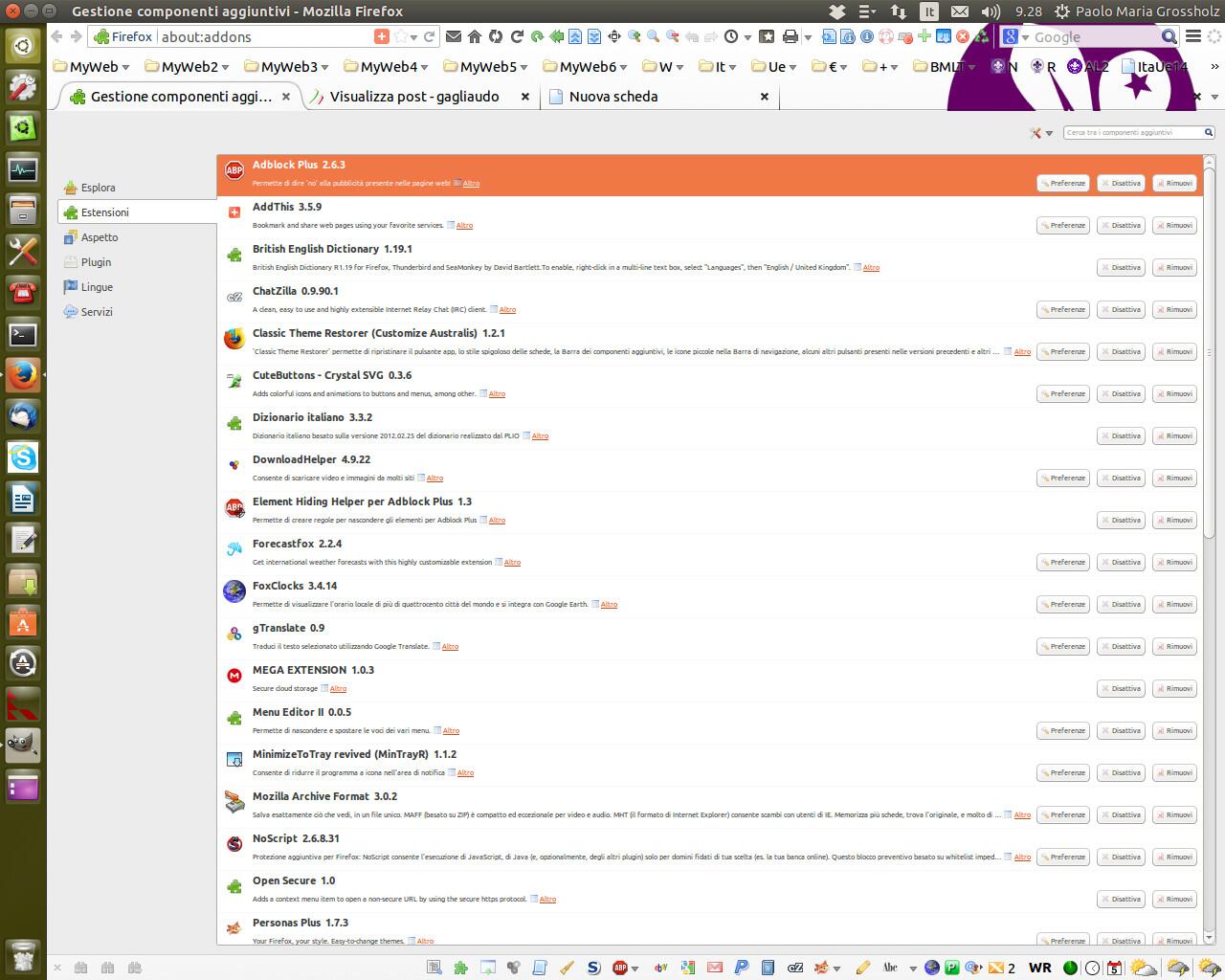Remove MEGA EXTENSION with Rimuovi
The height and width of the screenshot is (980, 1225).
(x=1174, y=688)
